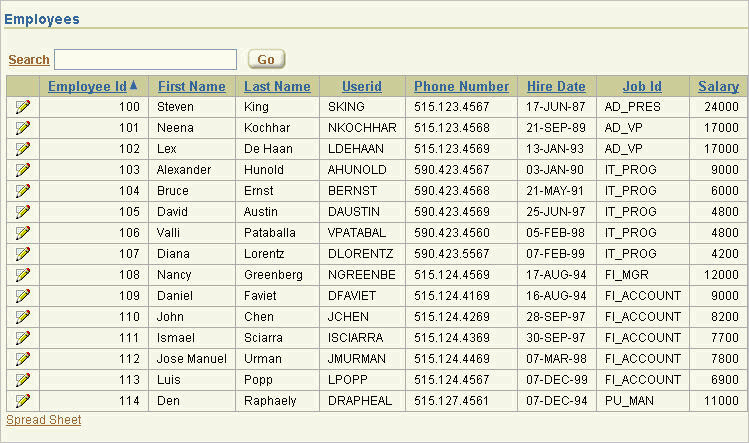This screenshot has height=443, width=749.
Task: Edit the Luis Popp row
Action: (22, 380)
